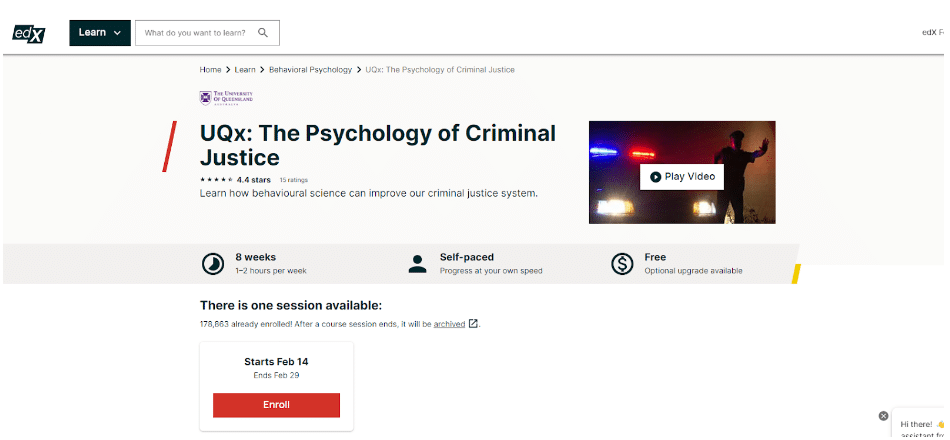Click the dollar icon beside Free
The width and height of the screenshot is (950, 440).
coord(622,264)
